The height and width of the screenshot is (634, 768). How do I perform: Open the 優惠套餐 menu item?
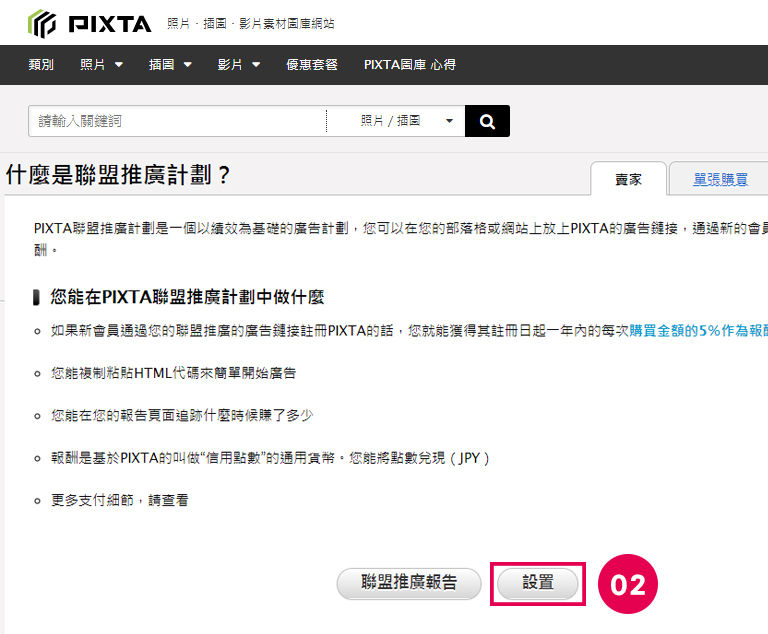(312, 65)
